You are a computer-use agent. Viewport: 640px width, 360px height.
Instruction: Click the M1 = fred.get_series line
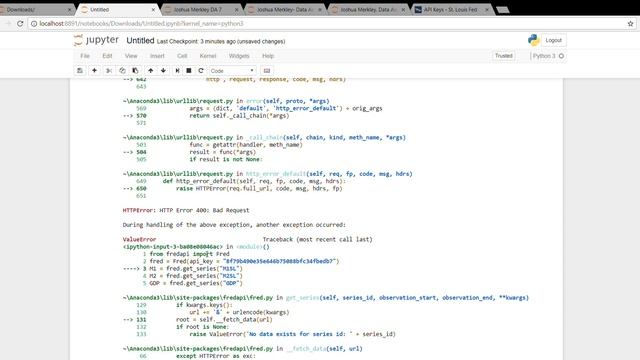196,269
